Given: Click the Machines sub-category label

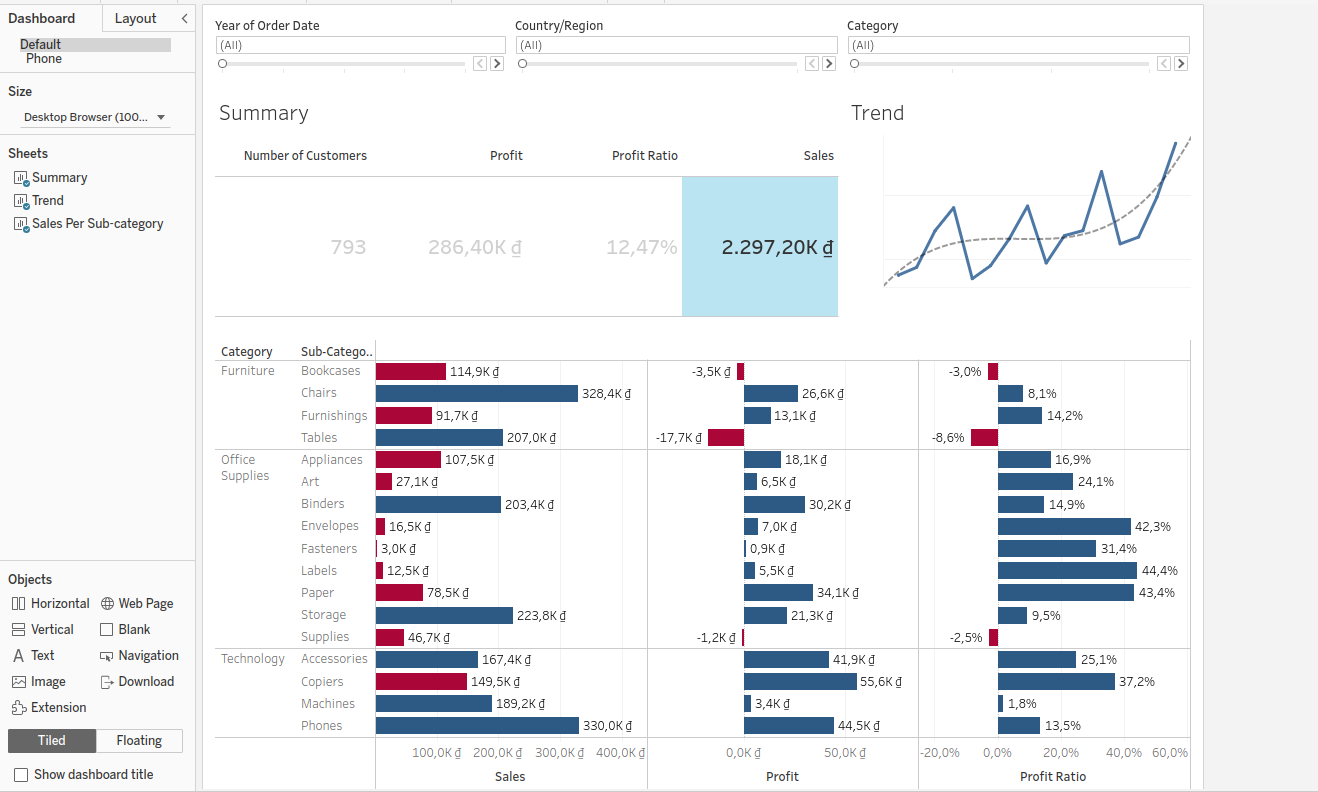Looking at the screenshot, I should pyautogui.click(x=328, y=704).
